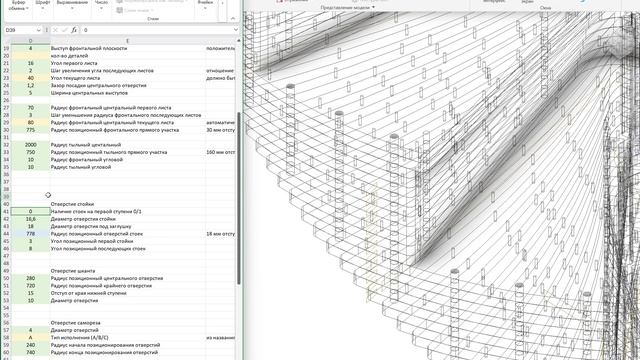This screenshot has height=360, width=640.
Task: Select cell with value 1,2 in row 24
Action: click(x=30, y=85)
